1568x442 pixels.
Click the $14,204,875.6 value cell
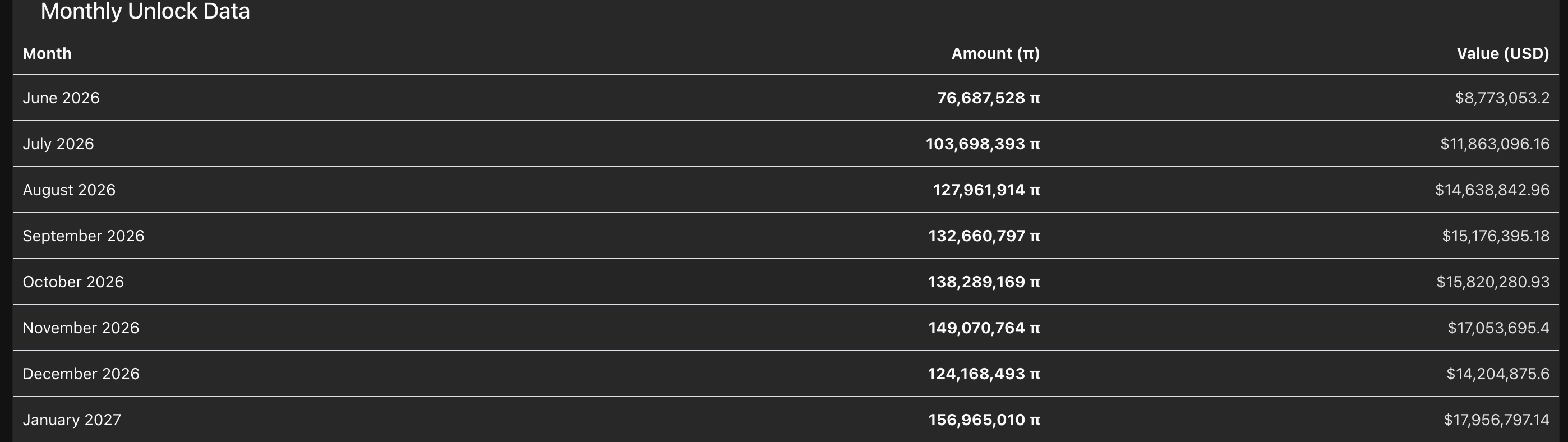coord(1497,374)
